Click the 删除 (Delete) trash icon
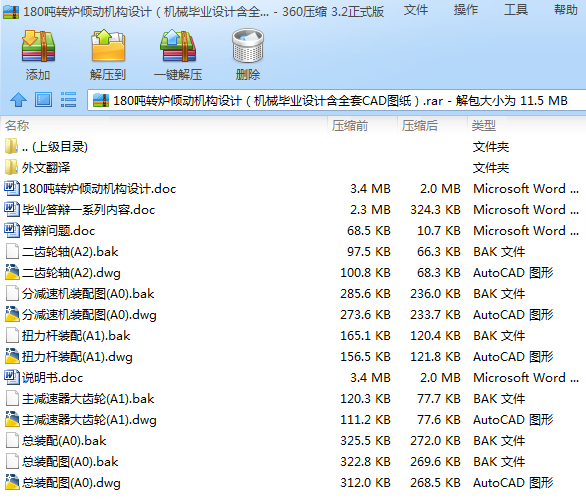This screenshot has height=502, width=586. pyautogui.click(x=248, y=46)
